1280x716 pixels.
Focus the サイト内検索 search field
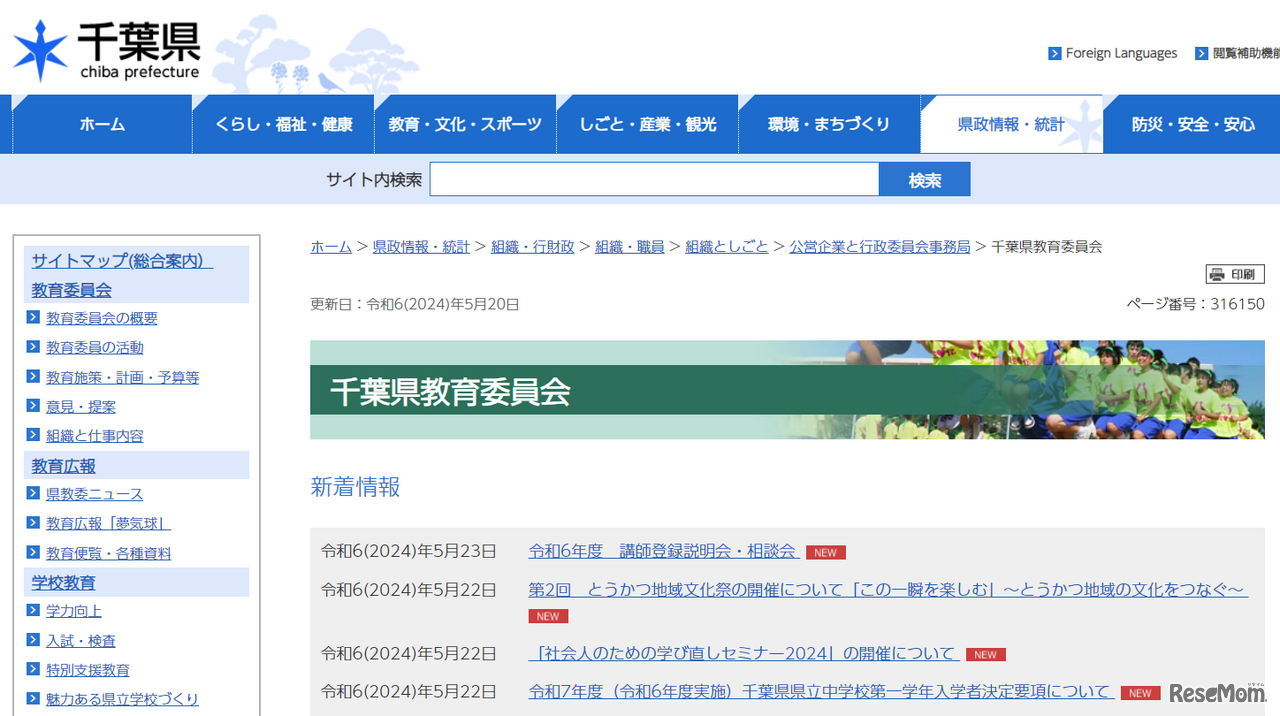pos(654,180)
